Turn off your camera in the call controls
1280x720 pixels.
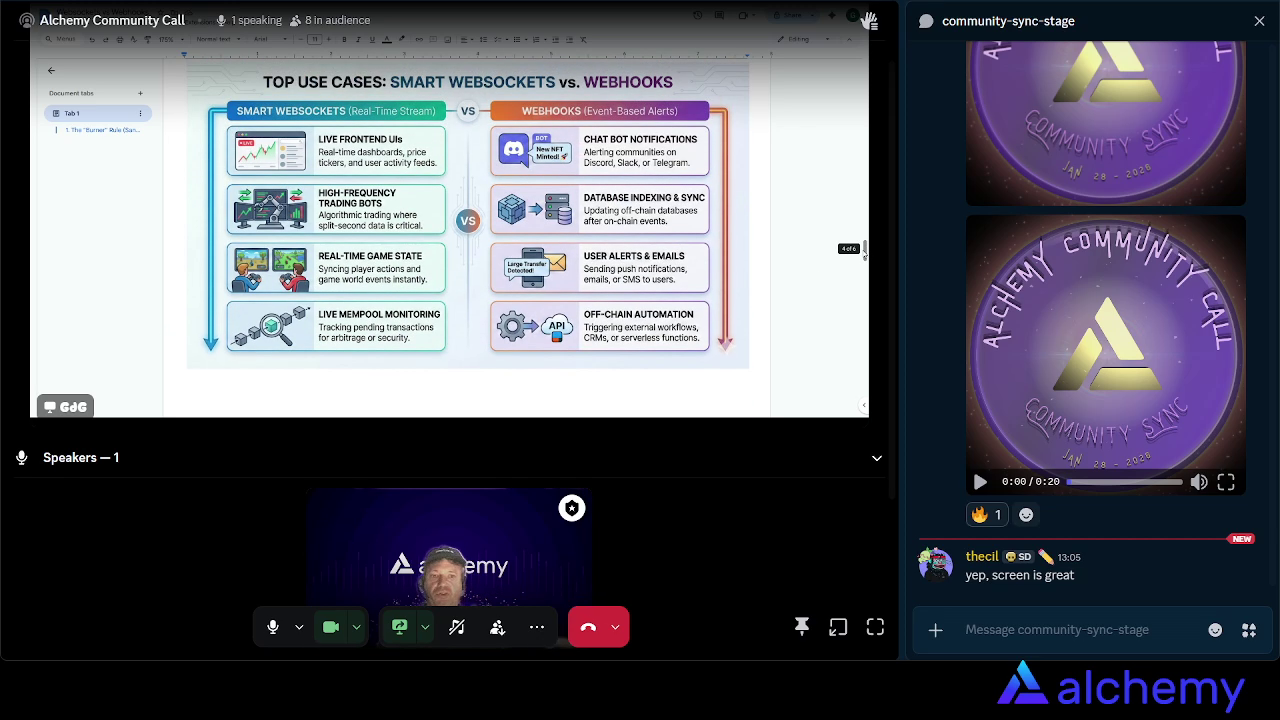click(x=331, y=627)
